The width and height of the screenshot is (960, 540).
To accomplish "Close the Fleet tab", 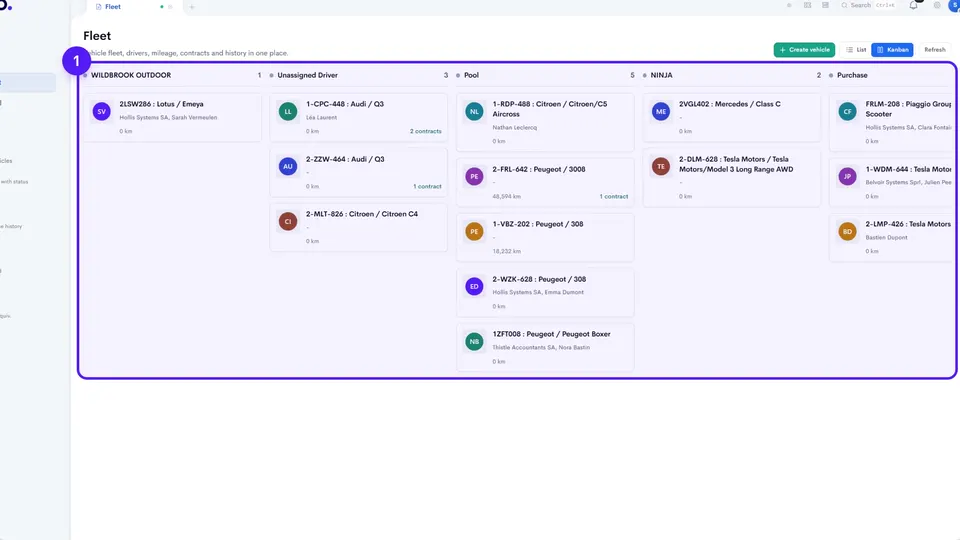I will [x=170, y=7].
